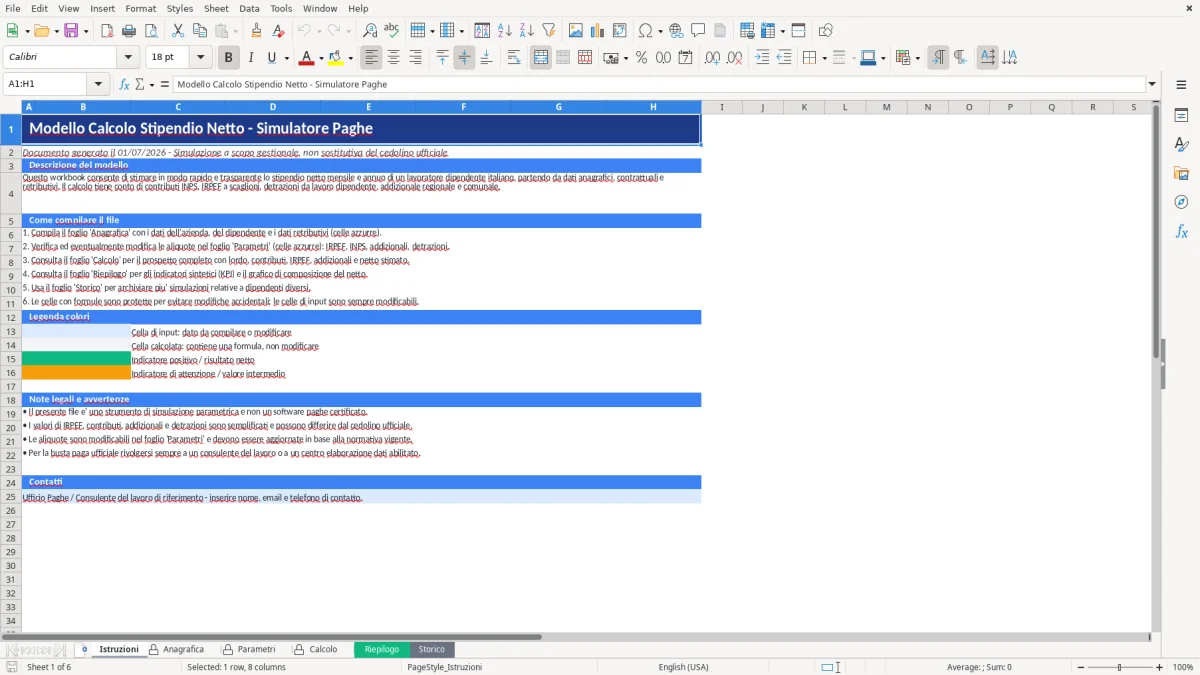This screenshot has height=675, width=1200.
Task: Toggle italic formatting
Action: tap(251, 58)
